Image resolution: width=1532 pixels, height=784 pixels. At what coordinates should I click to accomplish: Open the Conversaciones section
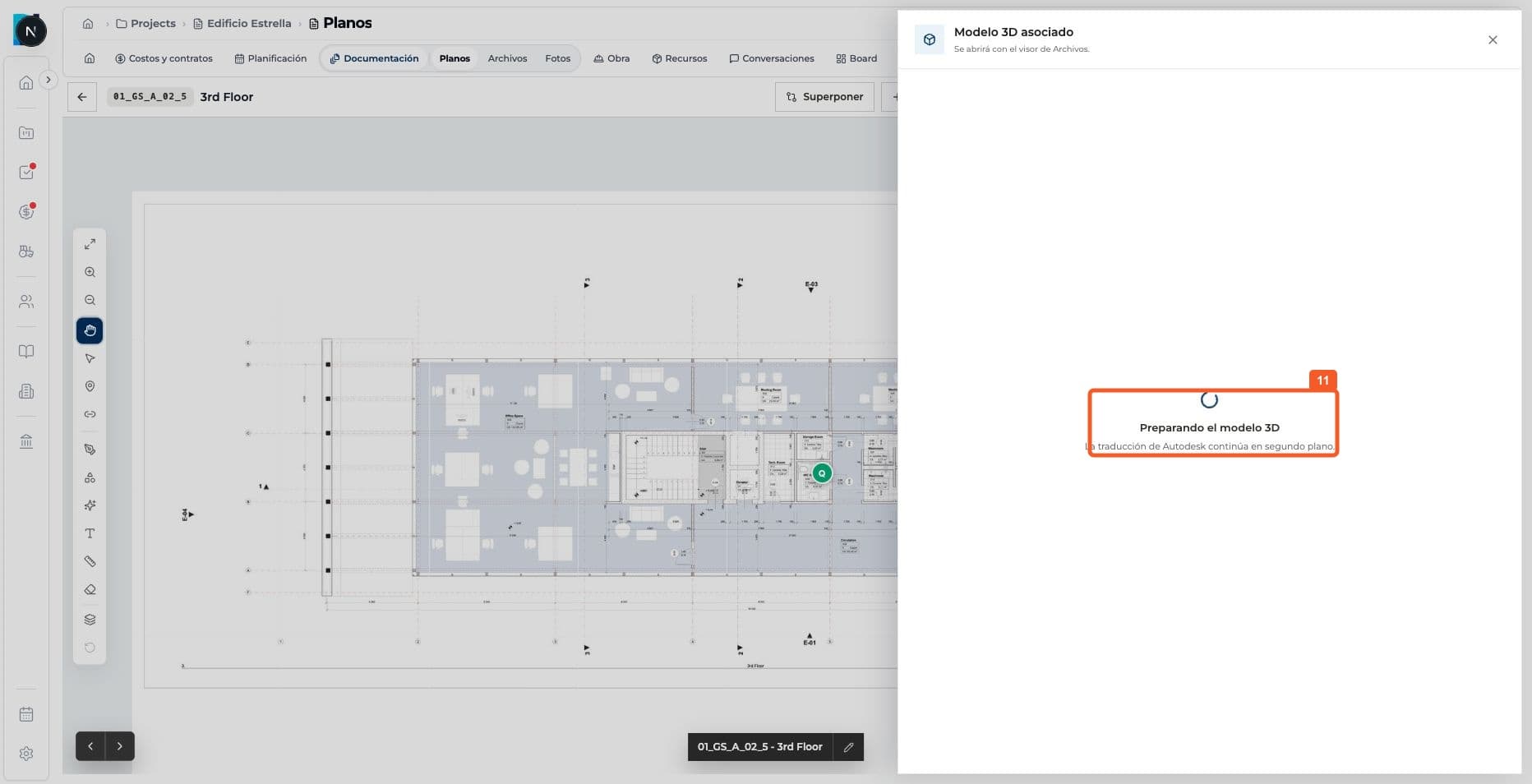coord(772,58)
